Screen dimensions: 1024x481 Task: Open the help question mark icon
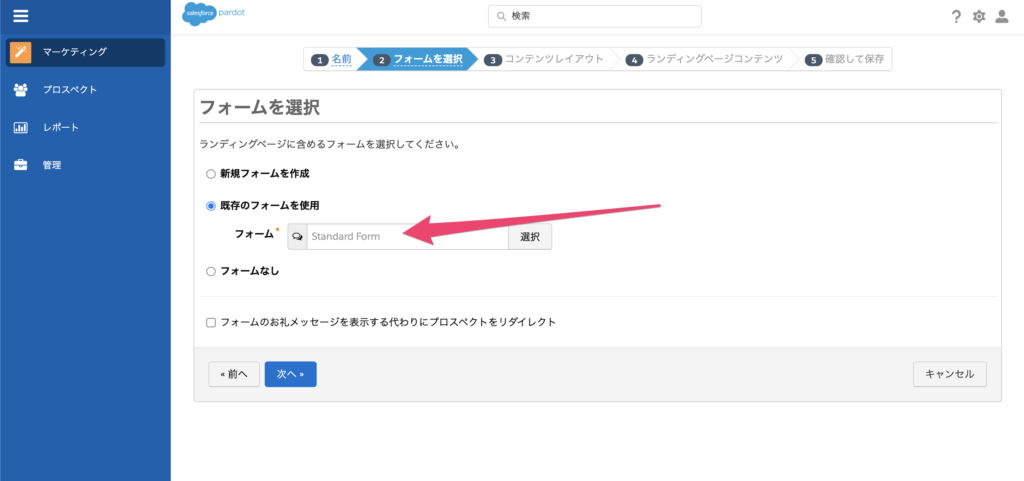[956, 16]
